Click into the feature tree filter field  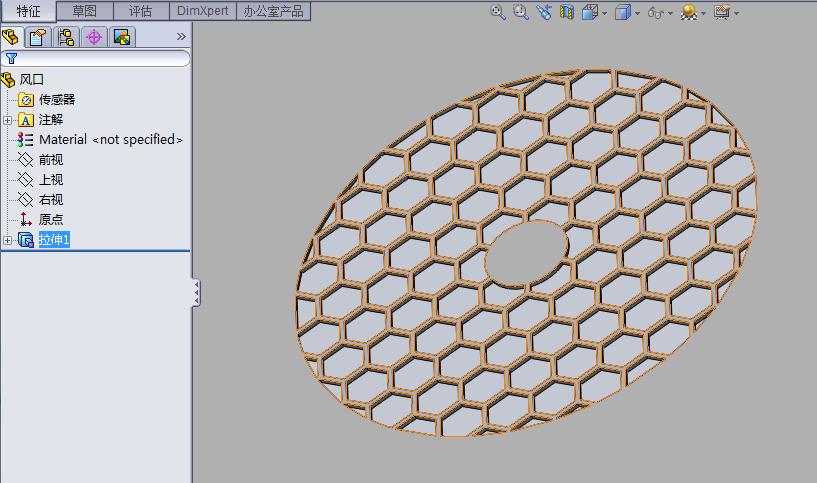[96, 58]
